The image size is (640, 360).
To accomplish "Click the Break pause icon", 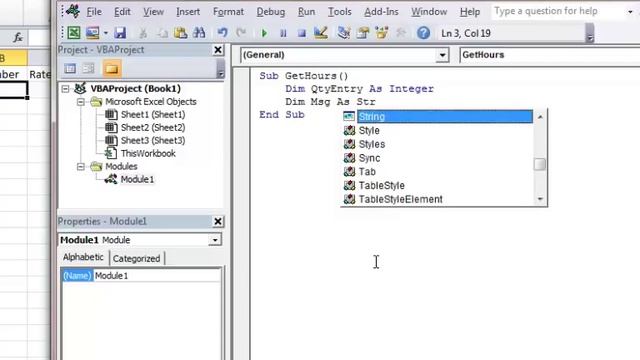I will click(283, 33).
